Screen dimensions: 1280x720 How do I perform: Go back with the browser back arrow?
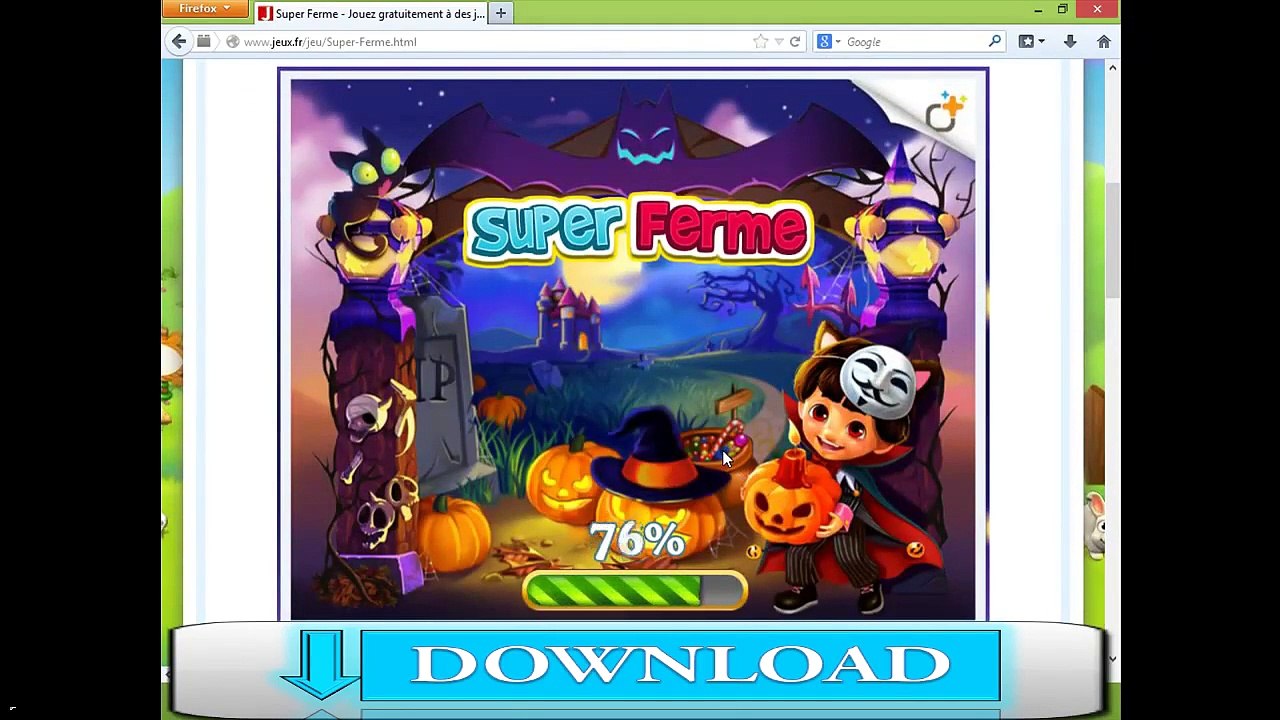[179, 42]
